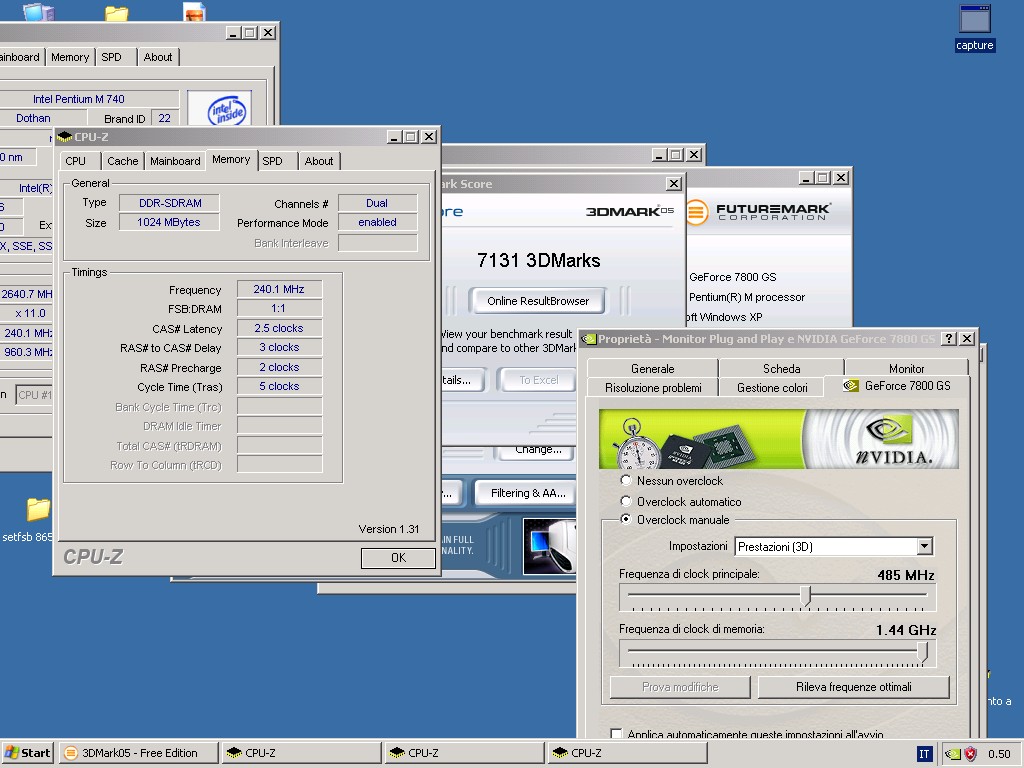Click CPU-Z title bar chip icon
The width and height of the screenshot is (1024, 768).
point(64,136)
